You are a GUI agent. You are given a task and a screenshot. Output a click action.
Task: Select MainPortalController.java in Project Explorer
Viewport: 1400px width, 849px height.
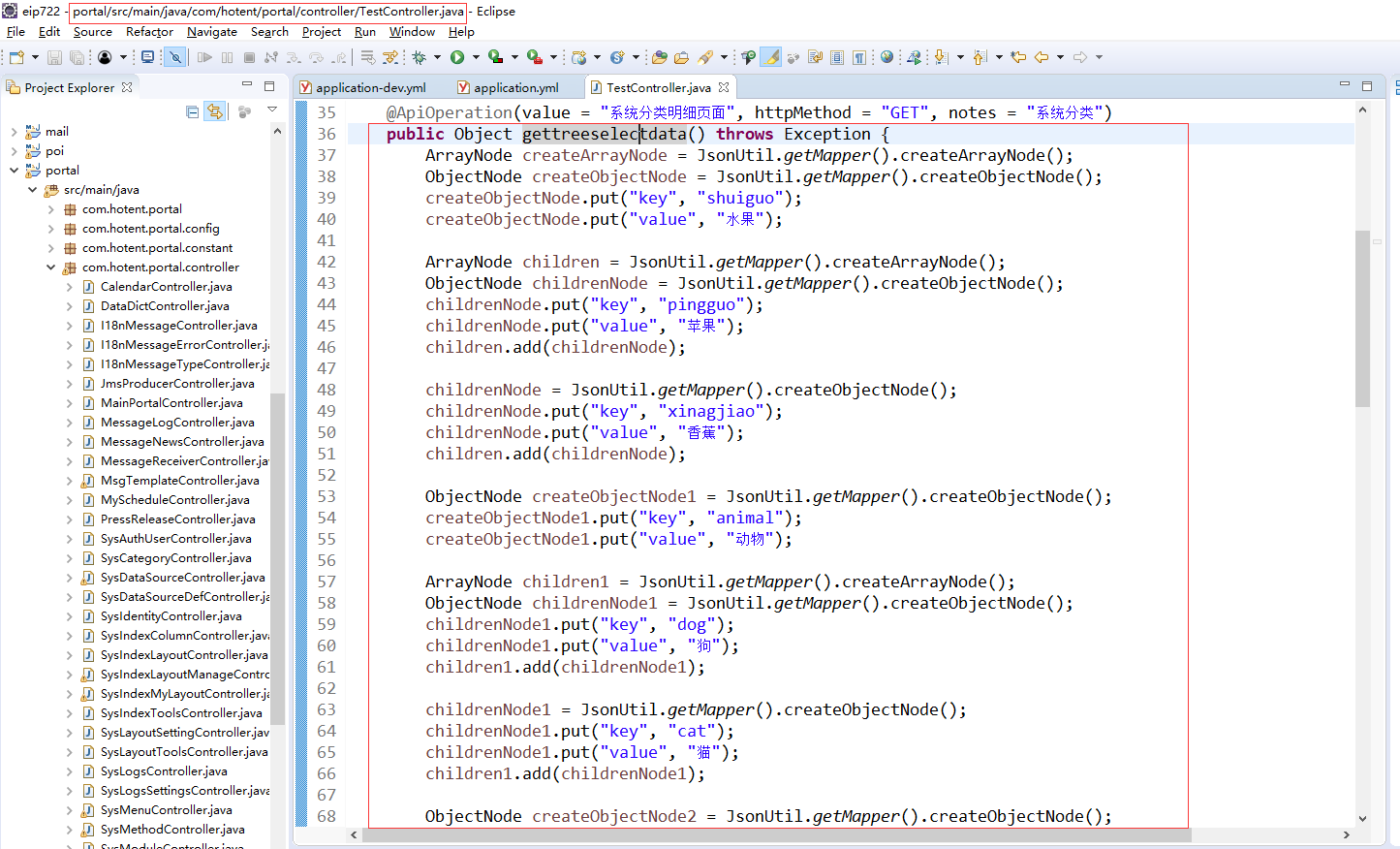(171, 403)
